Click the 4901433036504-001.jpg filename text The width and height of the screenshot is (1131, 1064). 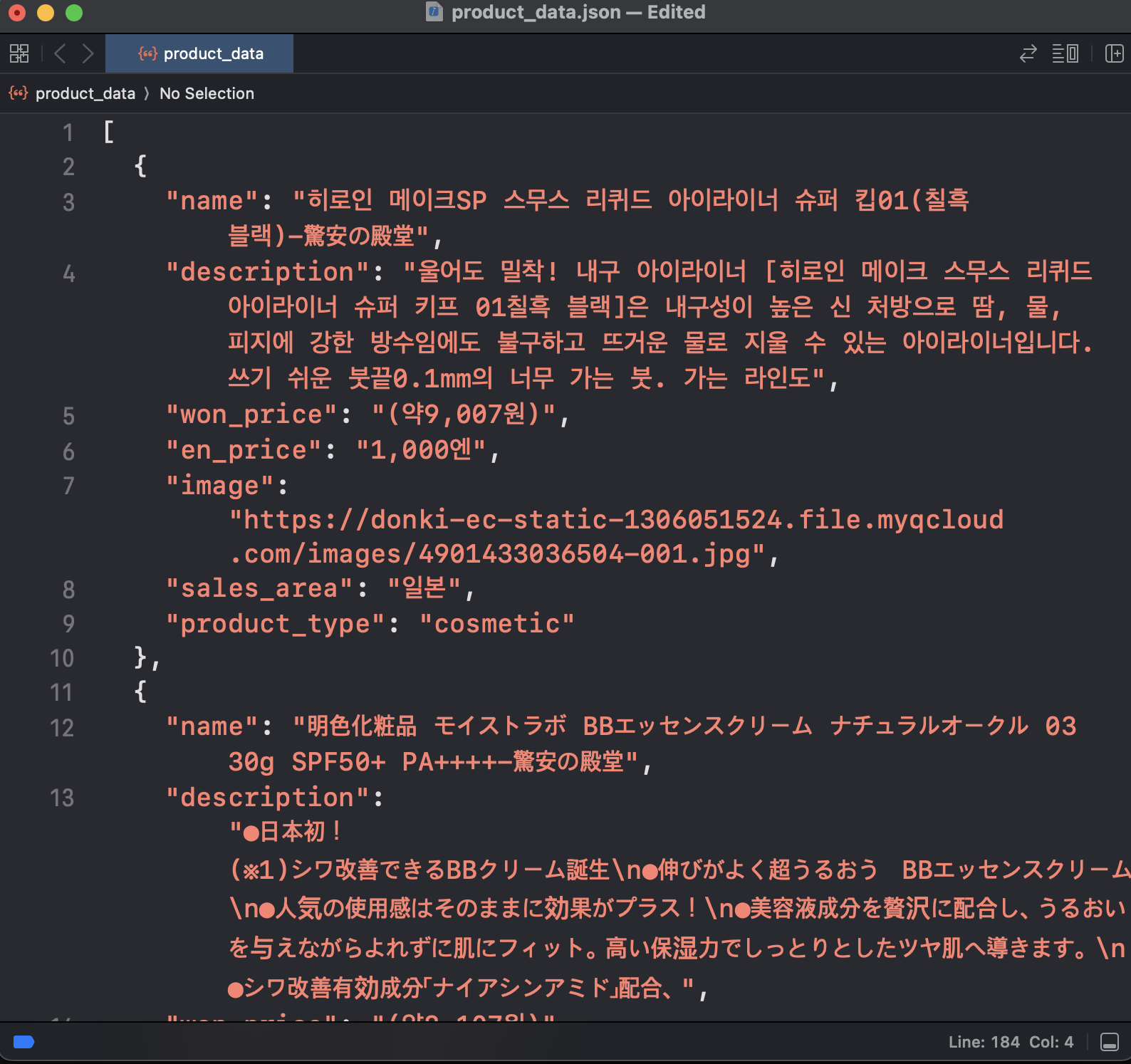tap(584, 554)
